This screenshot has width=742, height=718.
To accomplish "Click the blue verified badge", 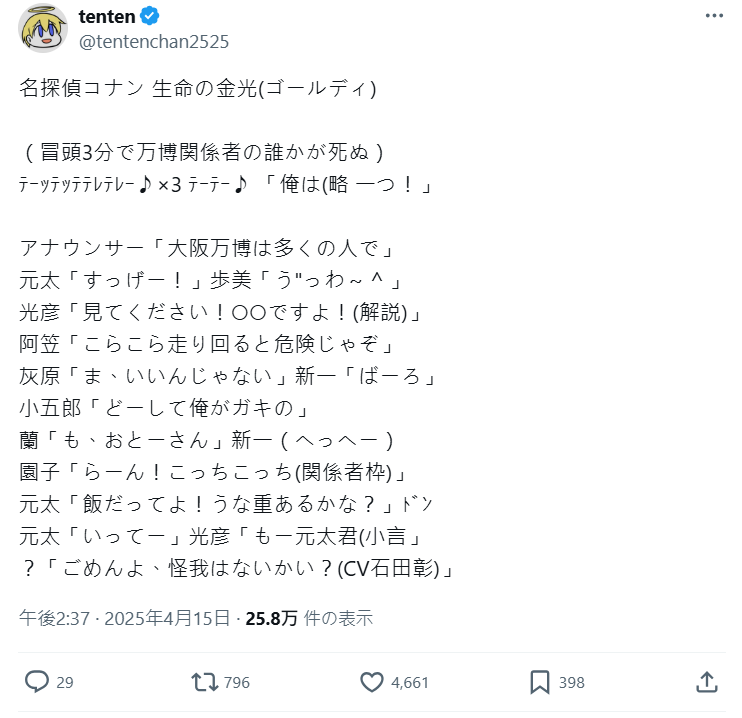I will pyautogui.click(x=149, y=17).
